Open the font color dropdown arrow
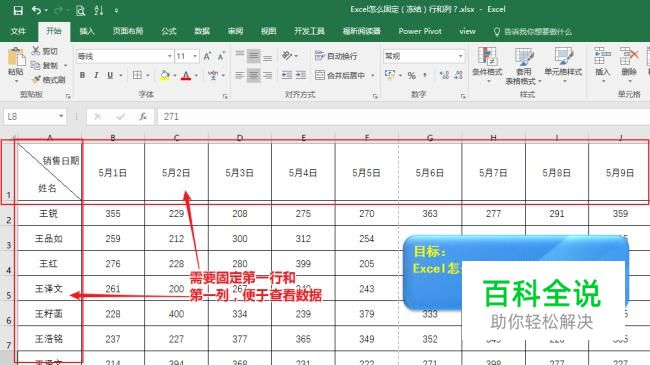The image size is (650, 365). pyautogui.click(x=196, y=75)
